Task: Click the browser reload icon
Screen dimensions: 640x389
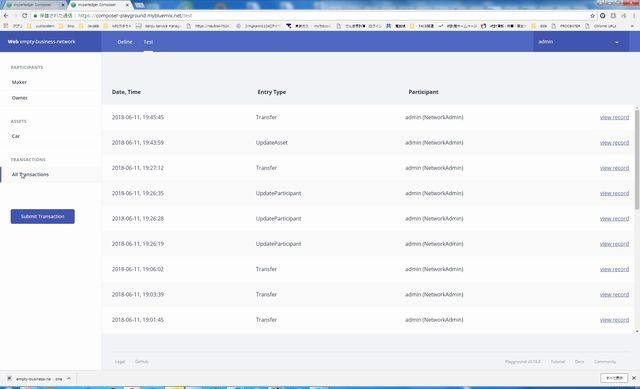Action: pyautogui.click(x=24, y=16)
